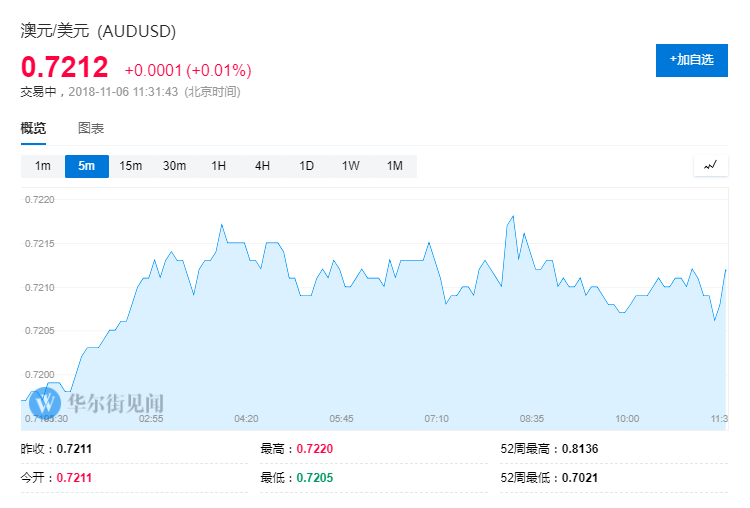Show the 1W weekly chart
This screenshot has width=750, height=508.
tap(351, 166)
